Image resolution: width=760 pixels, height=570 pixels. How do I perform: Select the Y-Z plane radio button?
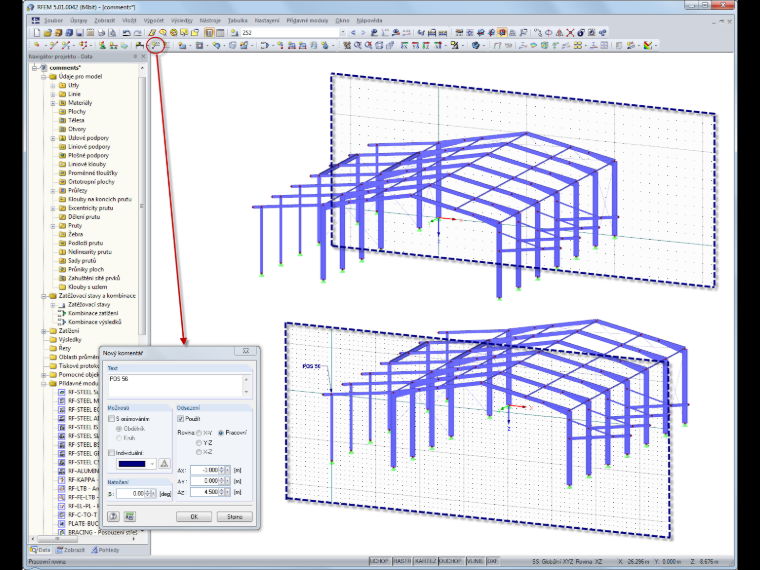(x=199, y=443)
